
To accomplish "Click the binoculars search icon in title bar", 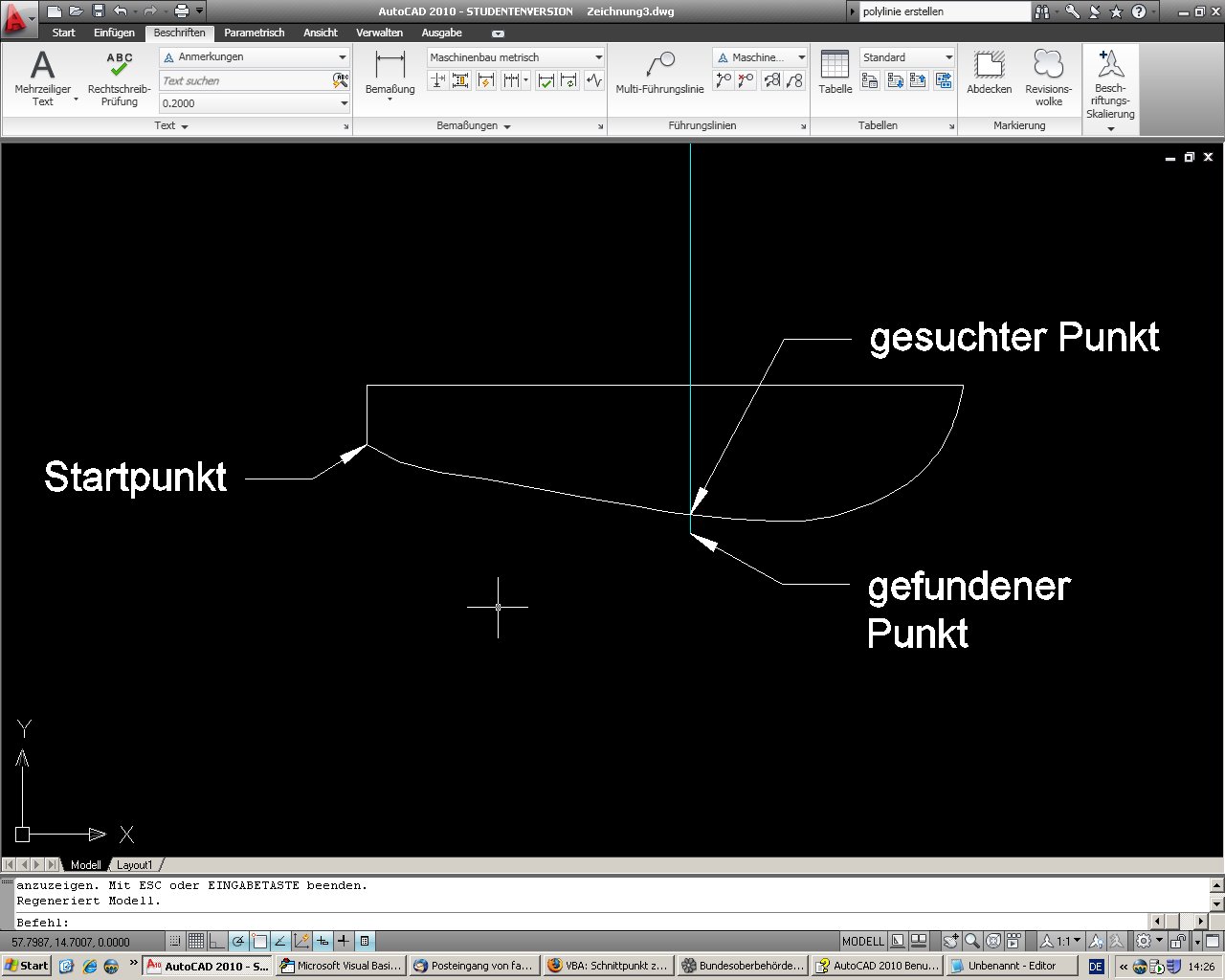I will pyautogui.click(x=1042, y=11).
